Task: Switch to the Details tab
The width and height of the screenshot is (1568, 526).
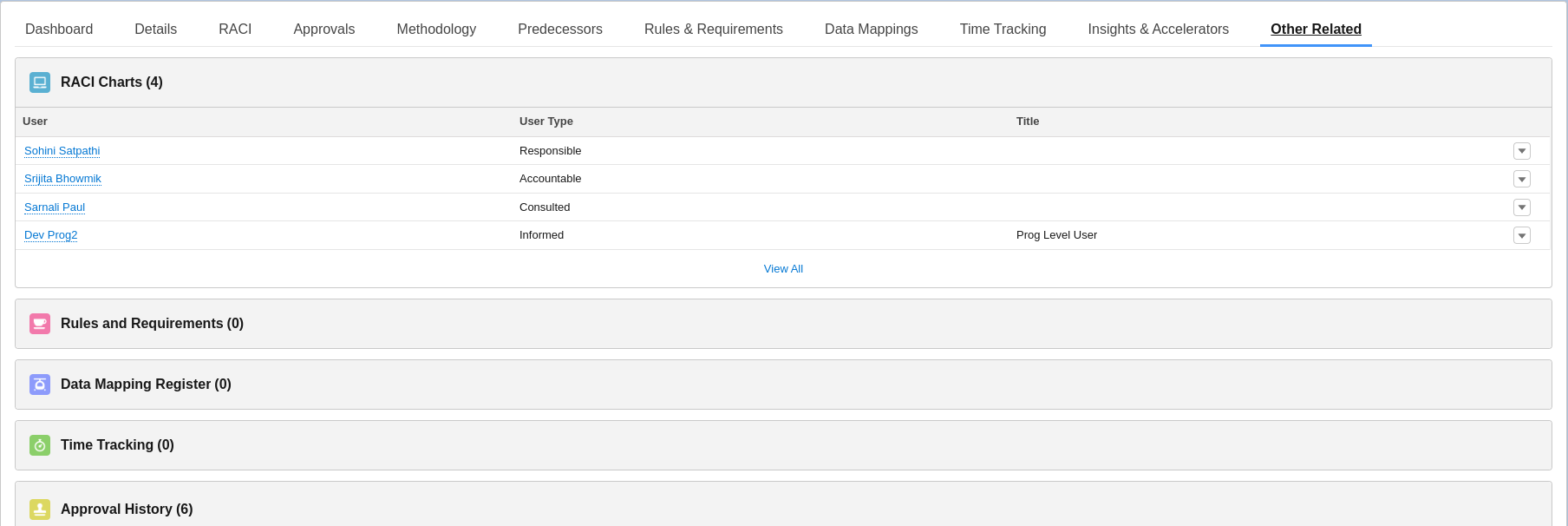Action: 156,30
